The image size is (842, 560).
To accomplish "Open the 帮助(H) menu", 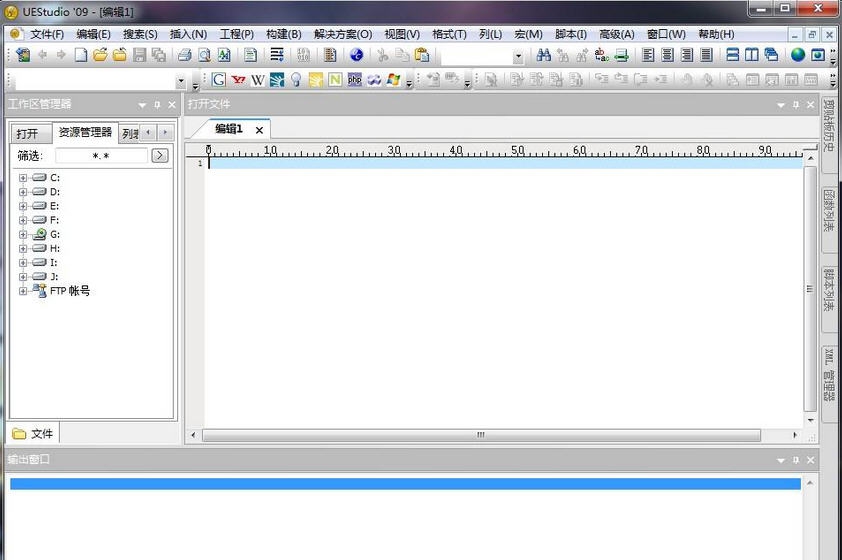I will (716, 34).
